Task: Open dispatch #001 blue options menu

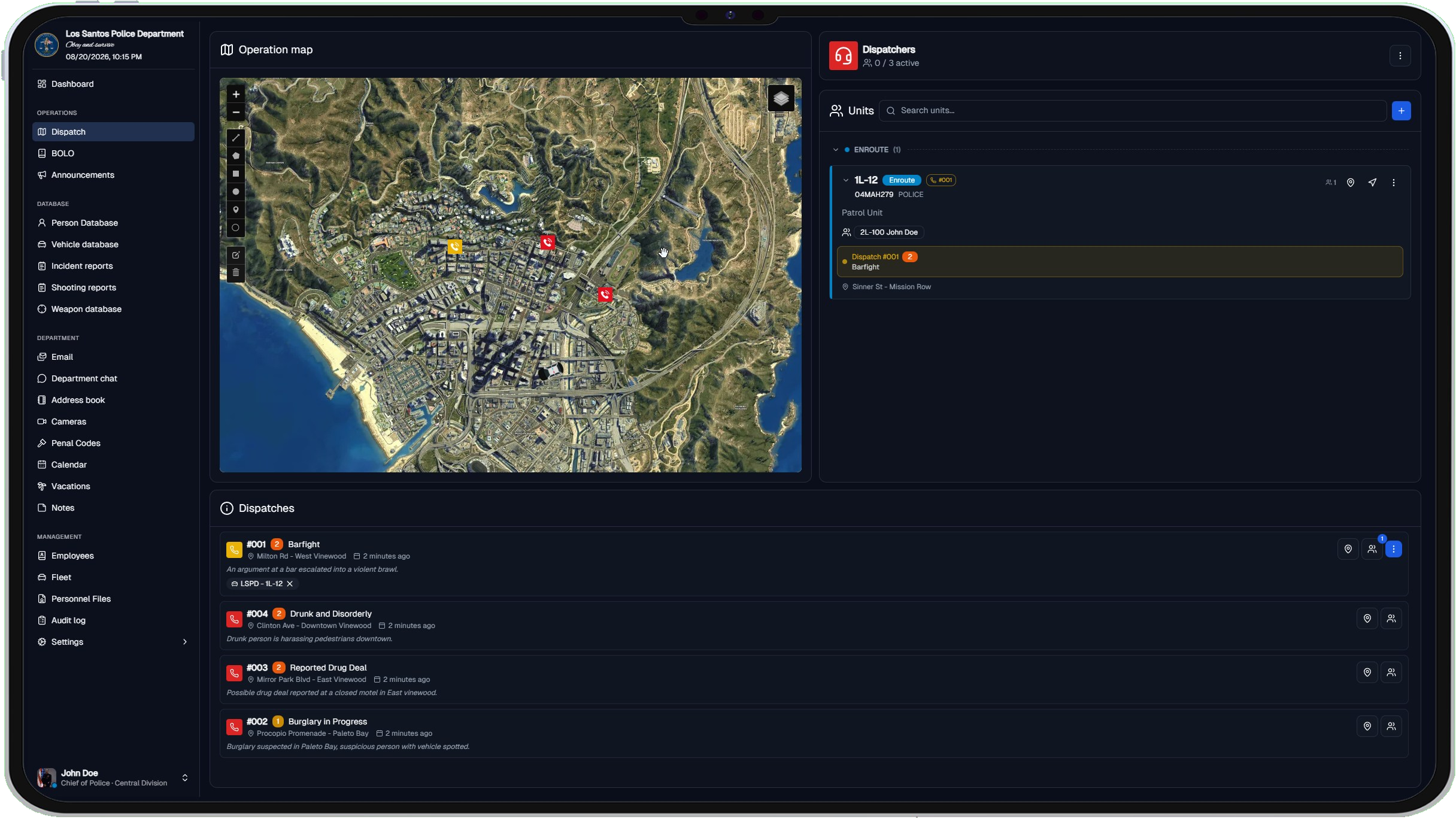Action: [x=1393, y=549]
